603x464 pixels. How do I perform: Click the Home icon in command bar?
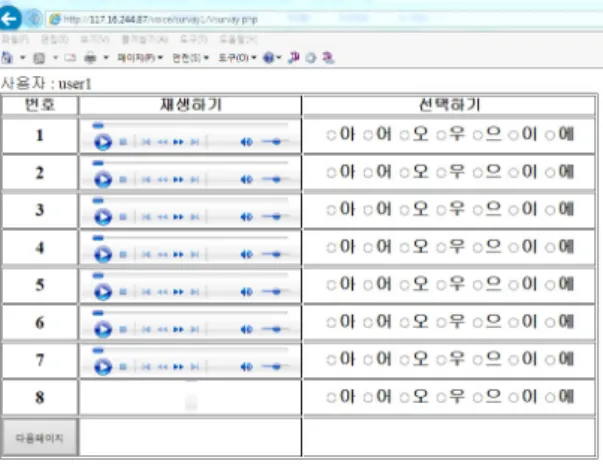click(x=7, y=58)
